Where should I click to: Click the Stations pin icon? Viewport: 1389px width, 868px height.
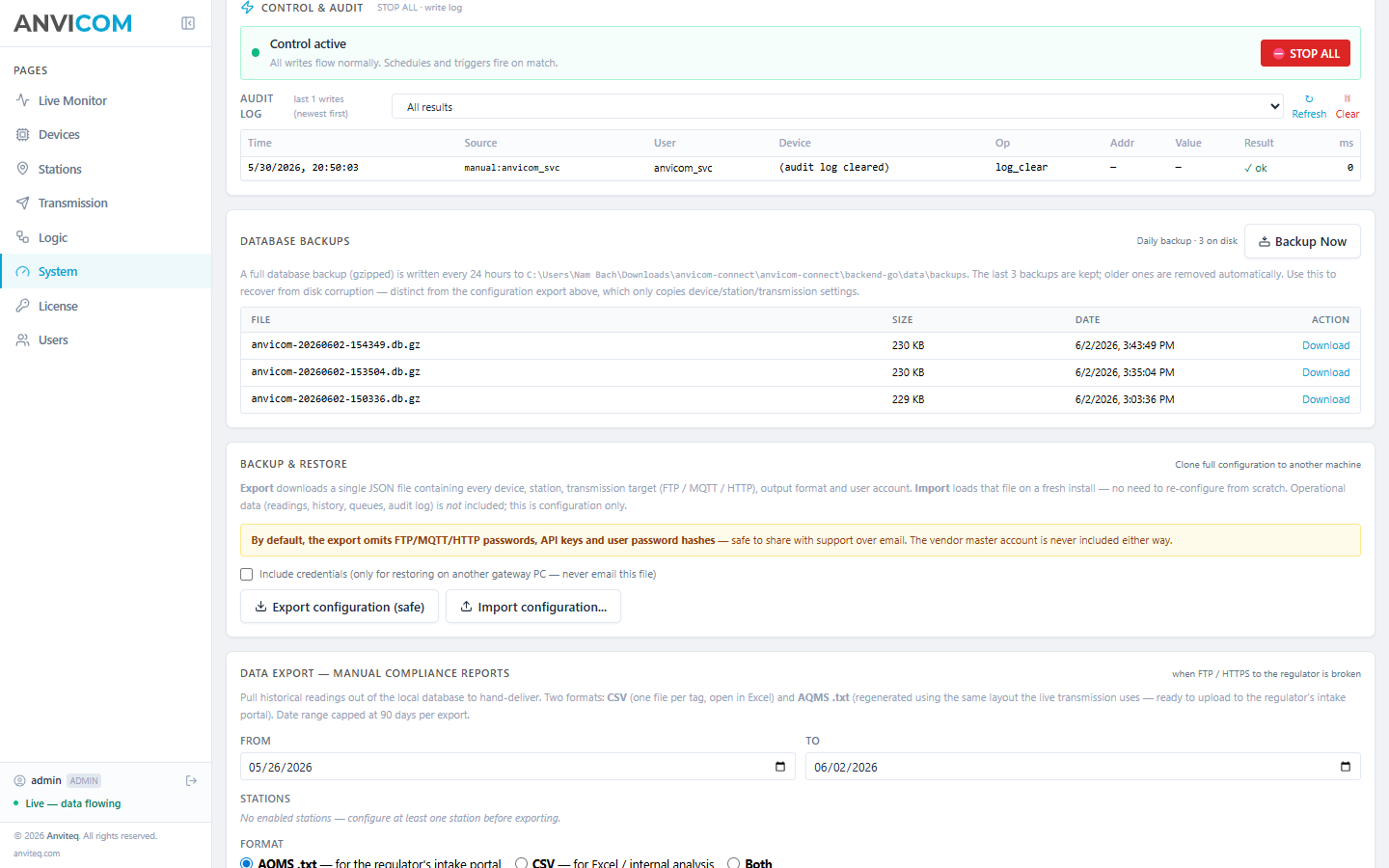pos(22,169)
